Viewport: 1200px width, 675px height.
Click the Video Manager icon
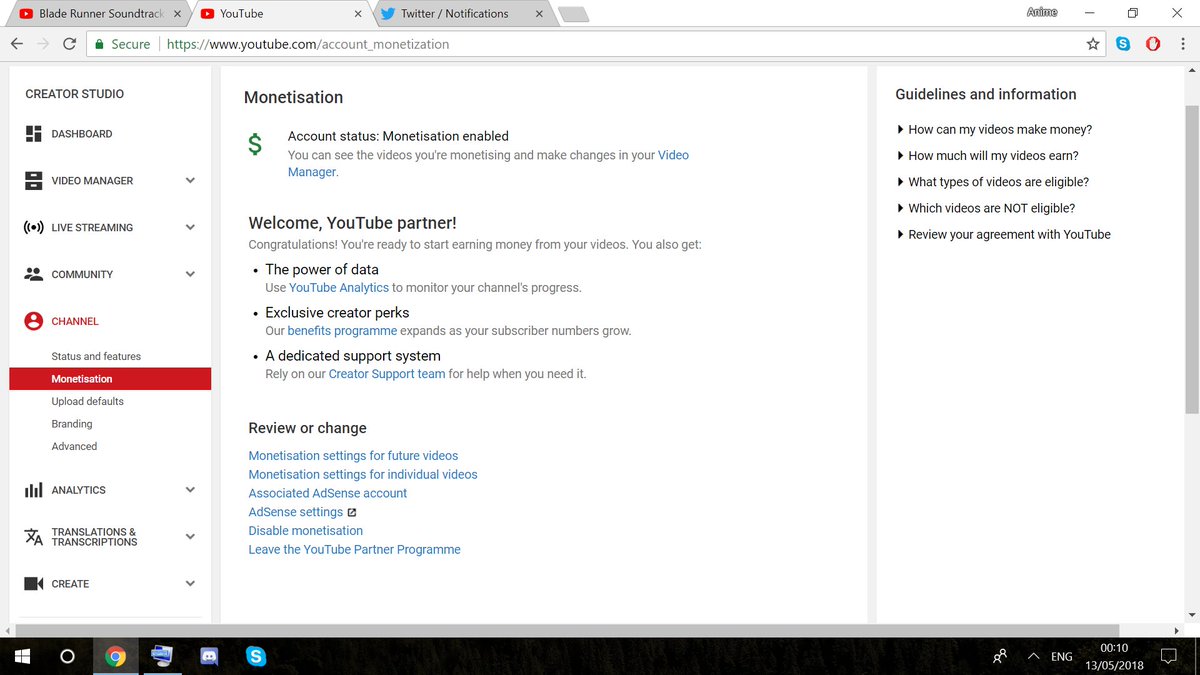click(x=34, y=181)
